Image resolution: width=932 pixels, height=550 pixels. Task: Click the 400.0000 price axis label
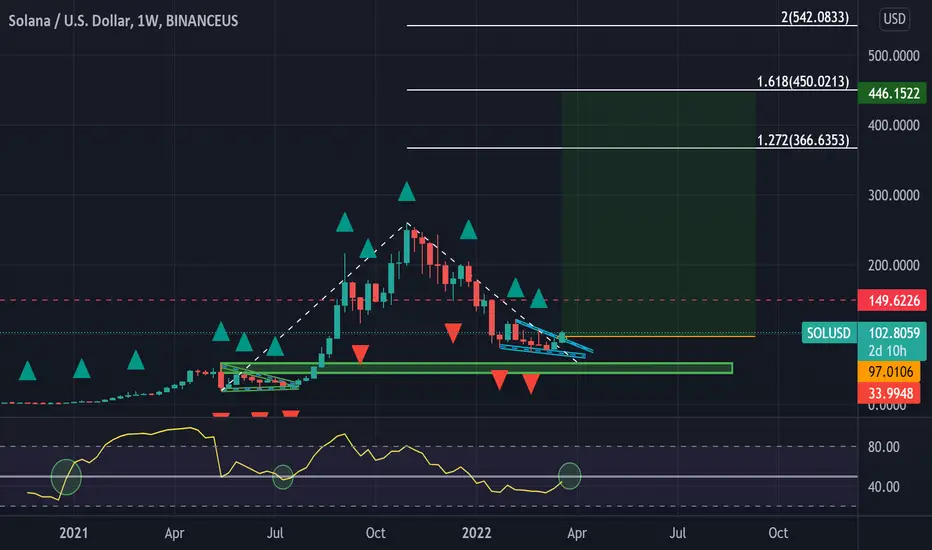[x=893, y=125]
